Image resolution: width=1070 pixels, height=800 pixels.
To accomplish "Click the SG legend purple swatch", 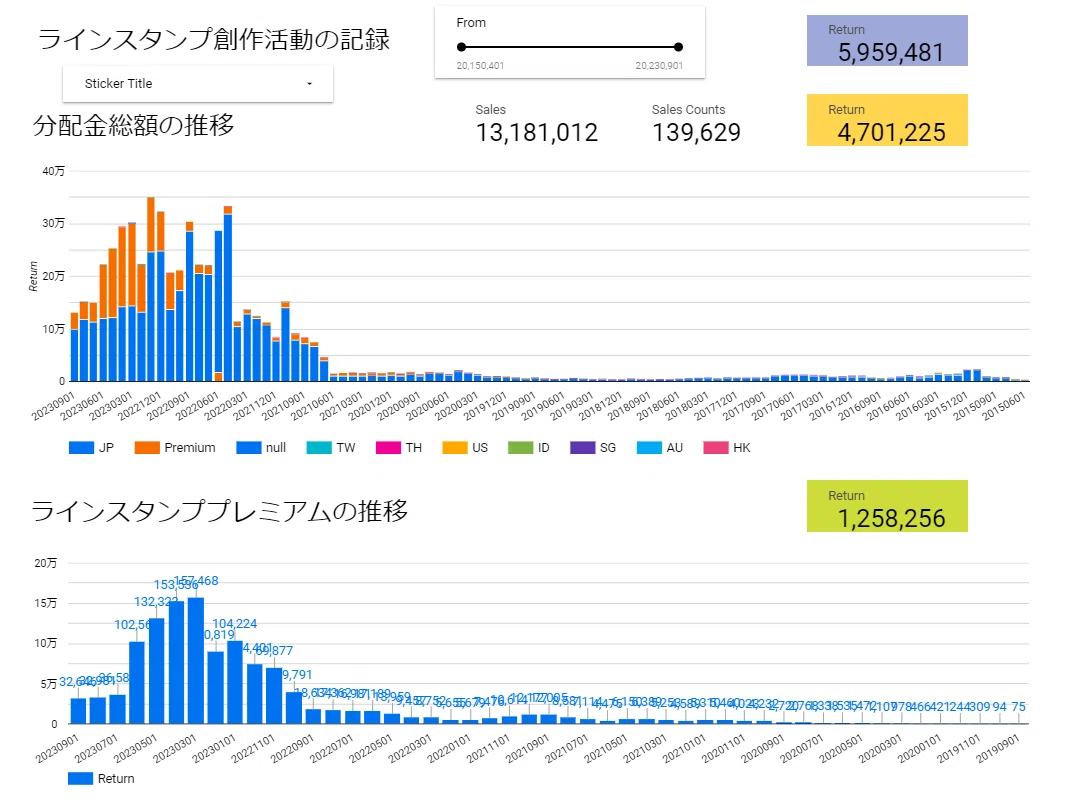I will 582,448.
